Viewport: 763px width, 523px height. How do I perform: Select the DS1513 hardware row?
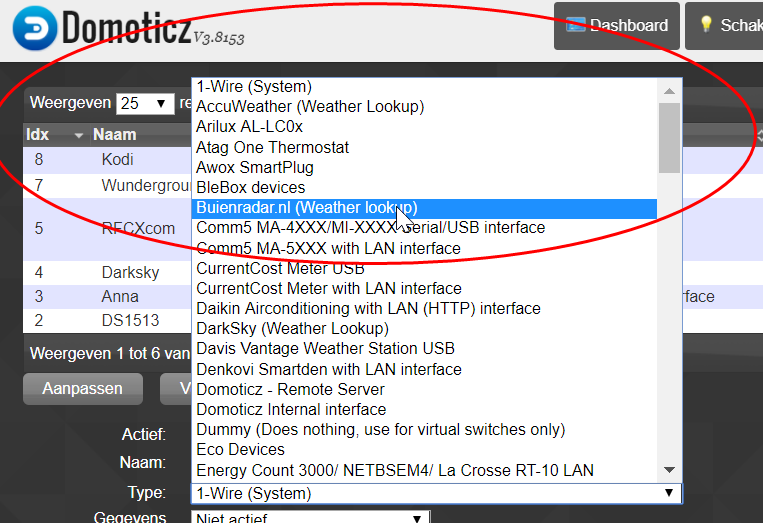(x=108, y=321)
